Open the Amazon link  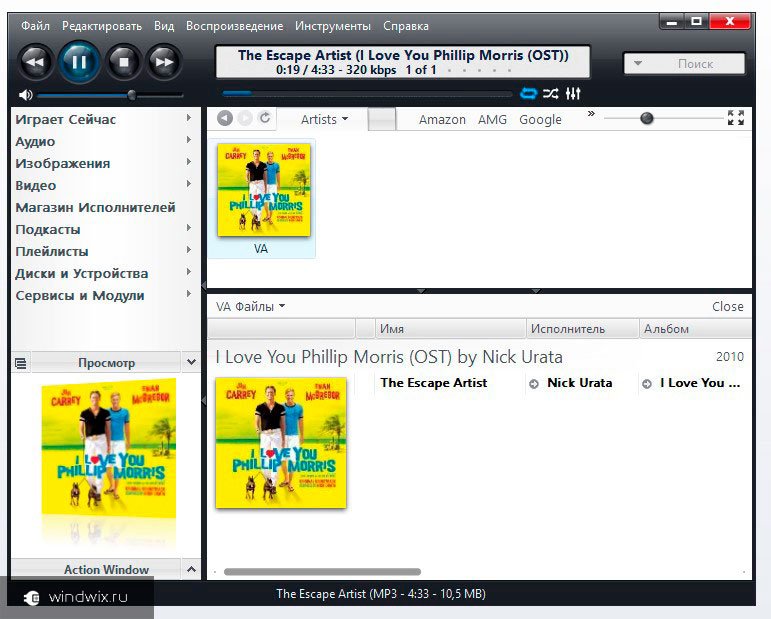click(442, 119)
